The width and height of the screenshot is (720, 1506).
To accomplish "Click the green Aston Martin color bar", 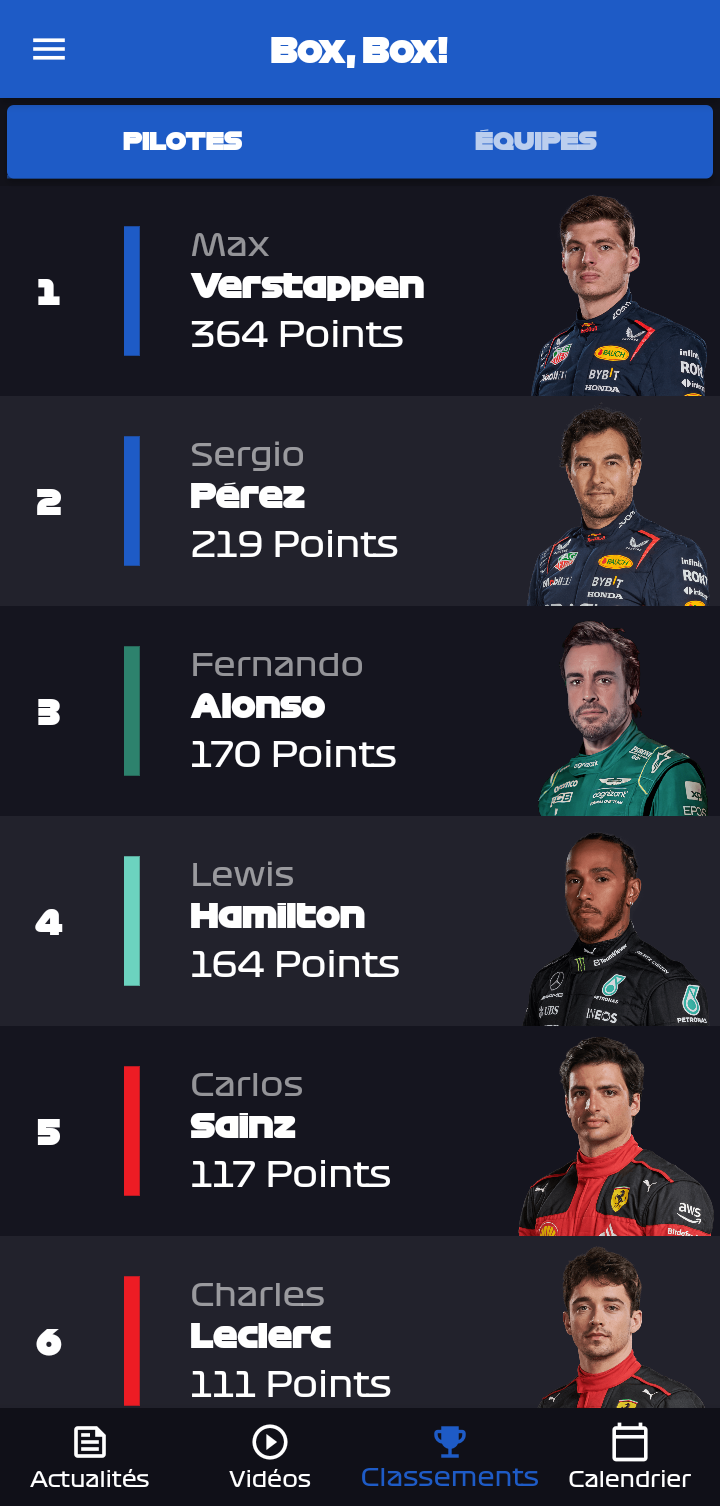I will 132,711.
